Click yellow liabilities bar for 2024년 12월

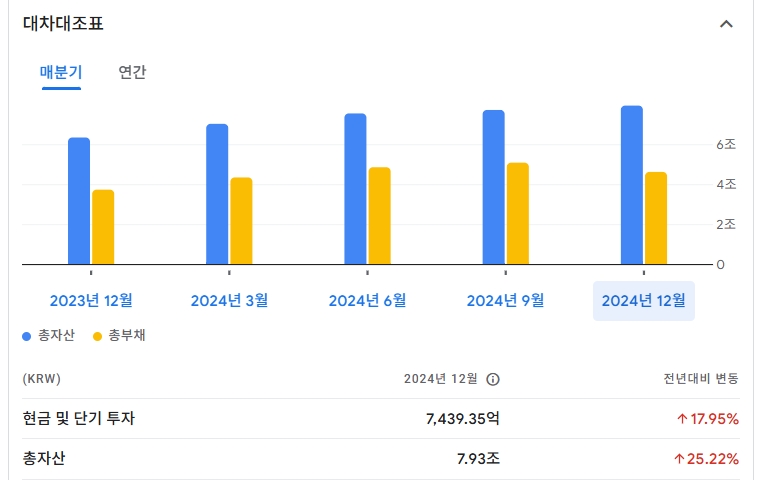point(656,218)
